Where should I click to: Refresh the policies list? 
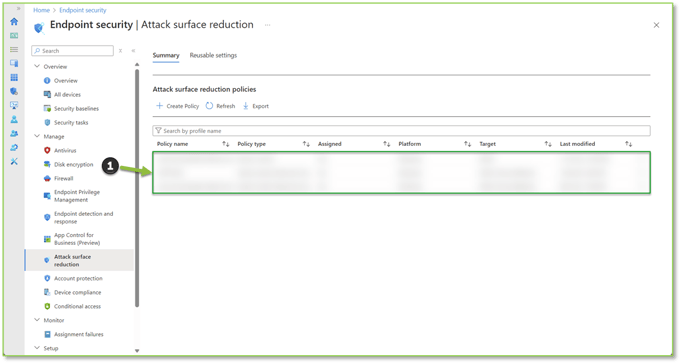pos(220,106)
